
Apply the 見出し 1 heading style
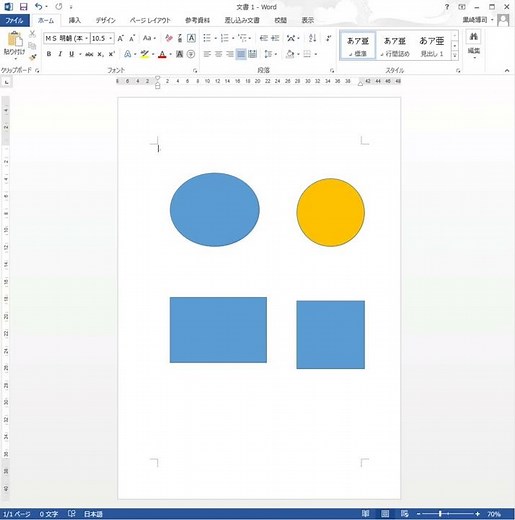coord(432,46)
